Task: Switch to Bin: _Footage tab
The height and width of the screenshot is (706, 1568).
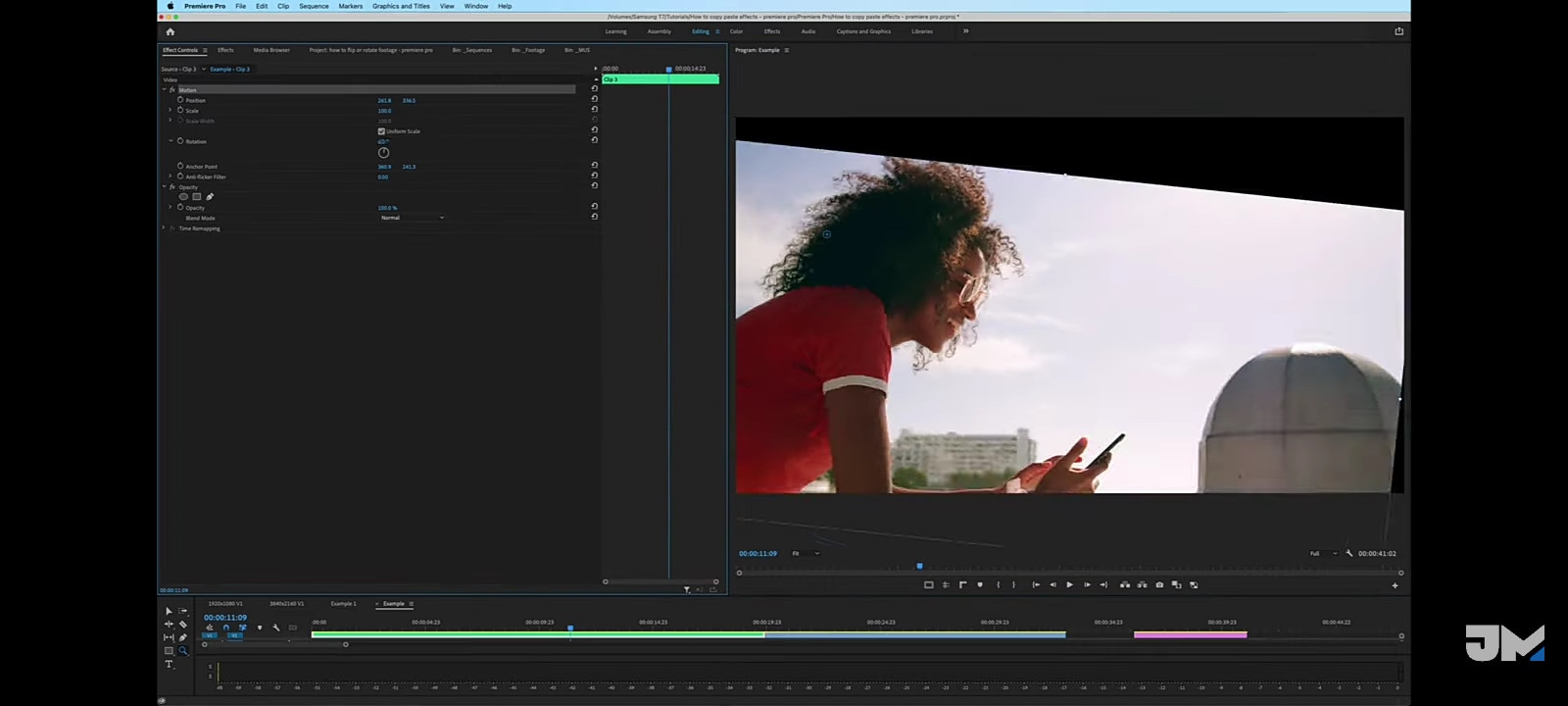Action: tap(528, 50)
